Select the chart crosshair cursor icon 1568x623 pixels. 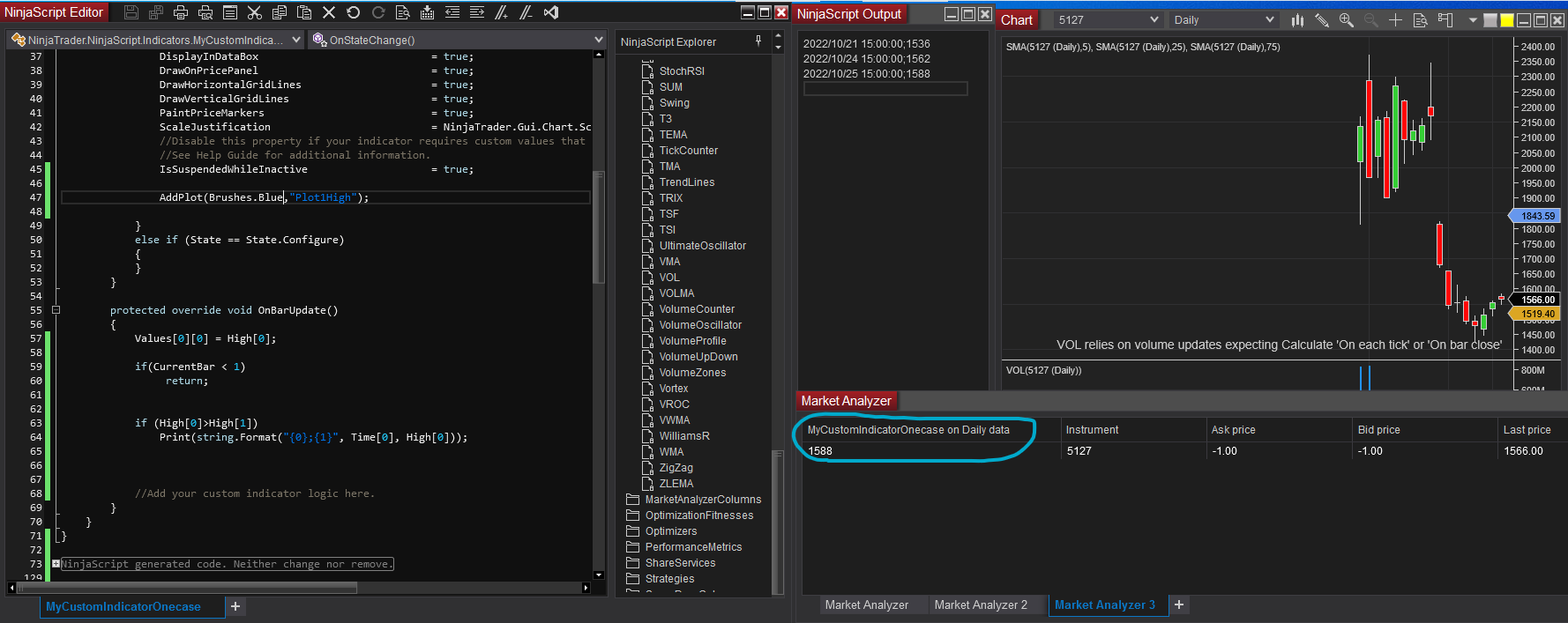1395,20
